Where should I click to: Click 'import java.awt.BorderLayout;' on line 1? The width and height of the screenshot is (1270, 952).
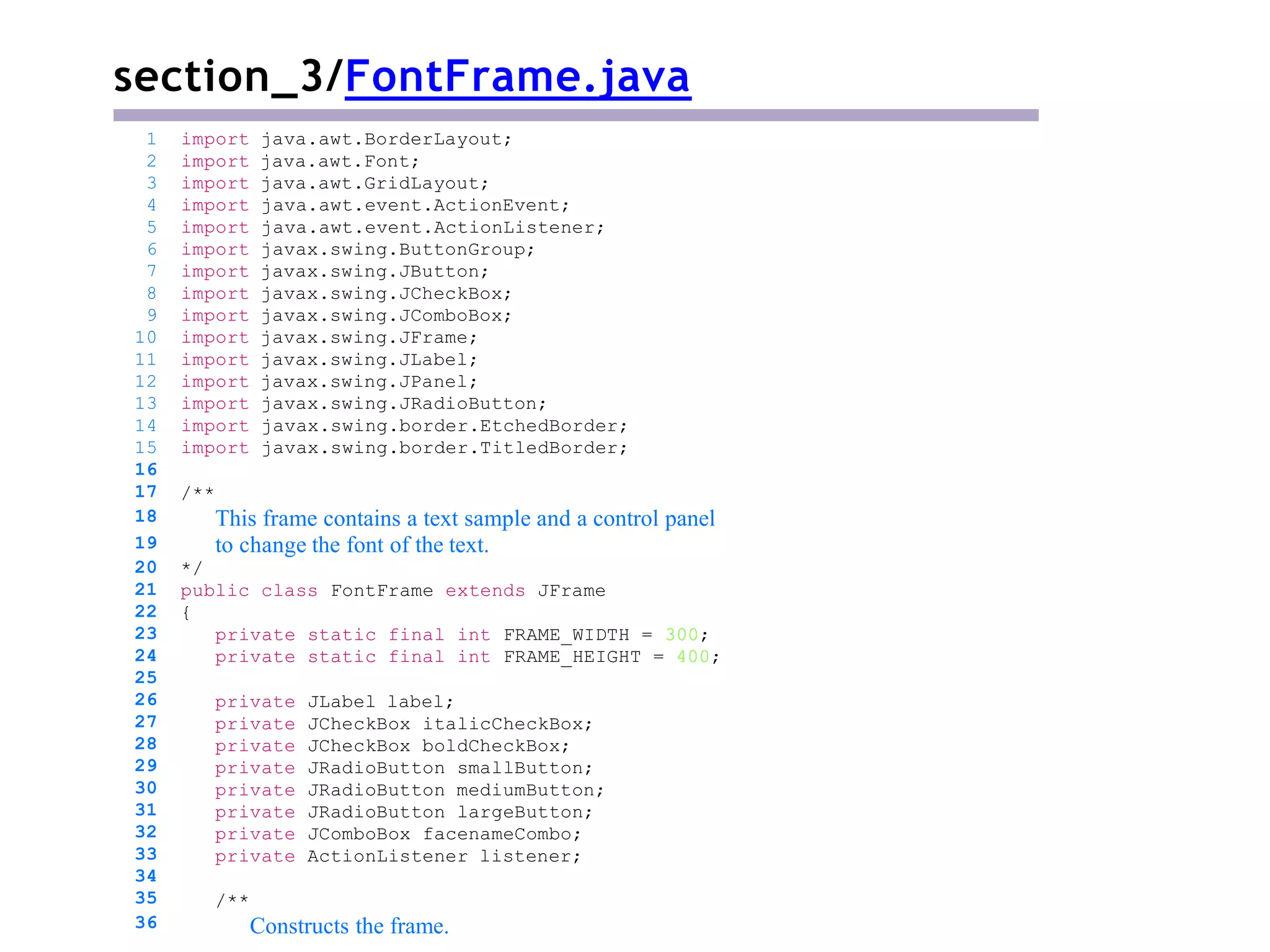[x=347, y=139]
